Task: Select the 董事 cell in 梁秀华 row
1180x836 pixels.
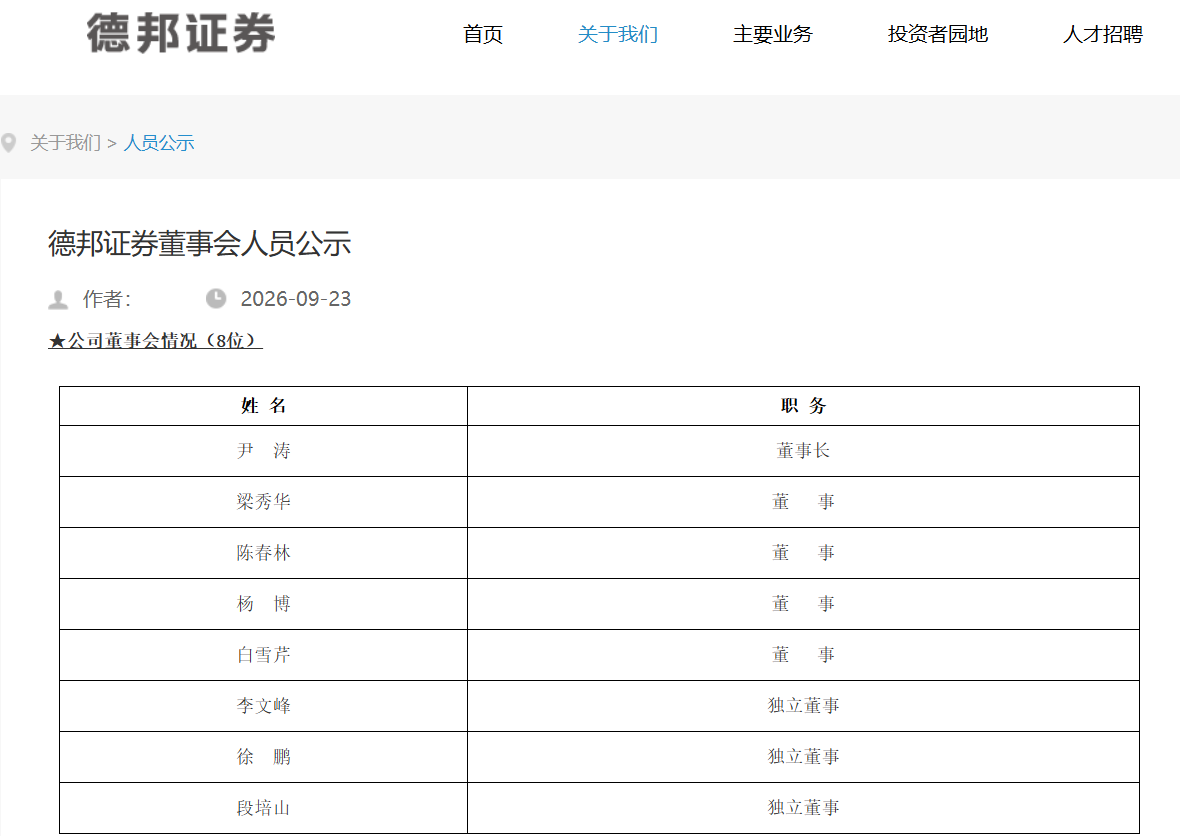Action: [x=803, y=502]
